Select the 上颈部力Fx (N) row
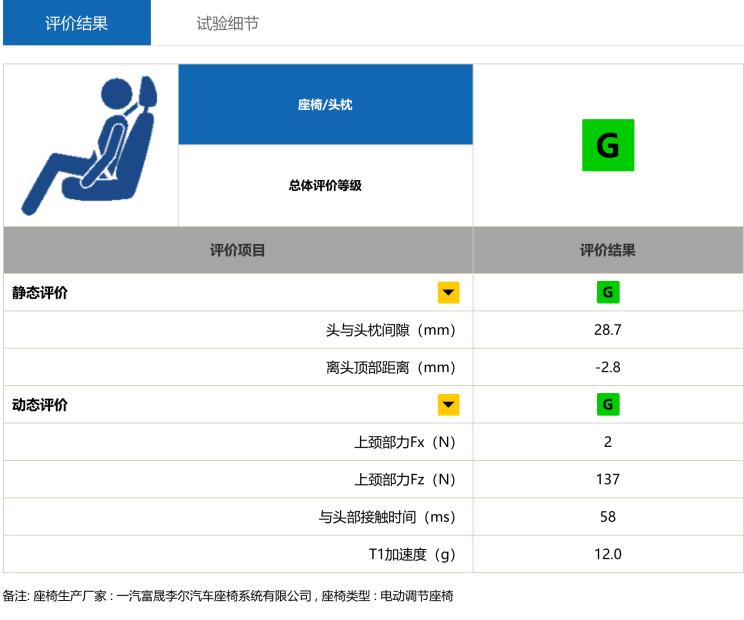 pyautogui.click(x=373, y=442)
